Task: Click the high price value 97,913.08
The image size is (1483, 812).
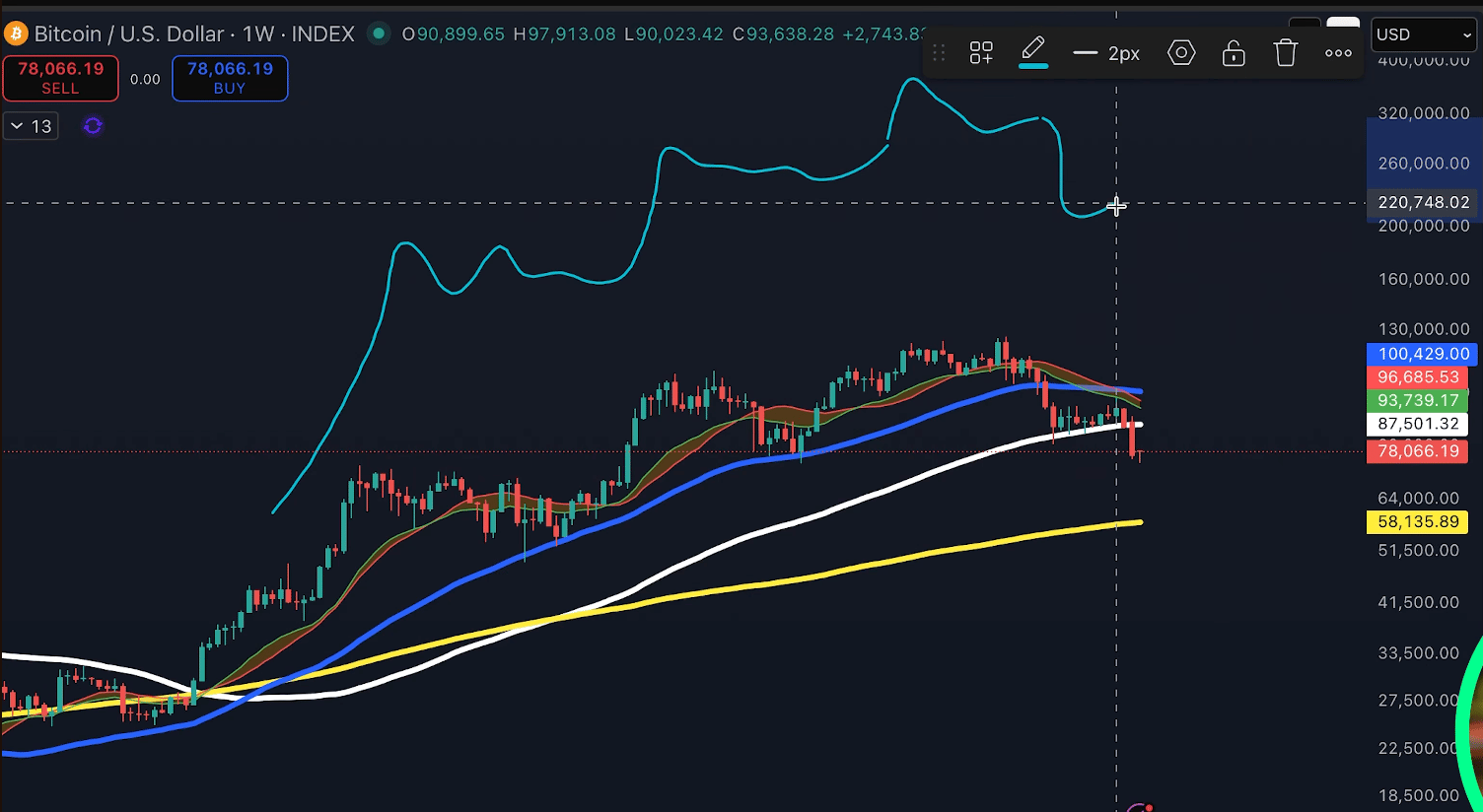Action: click(572, 34)
